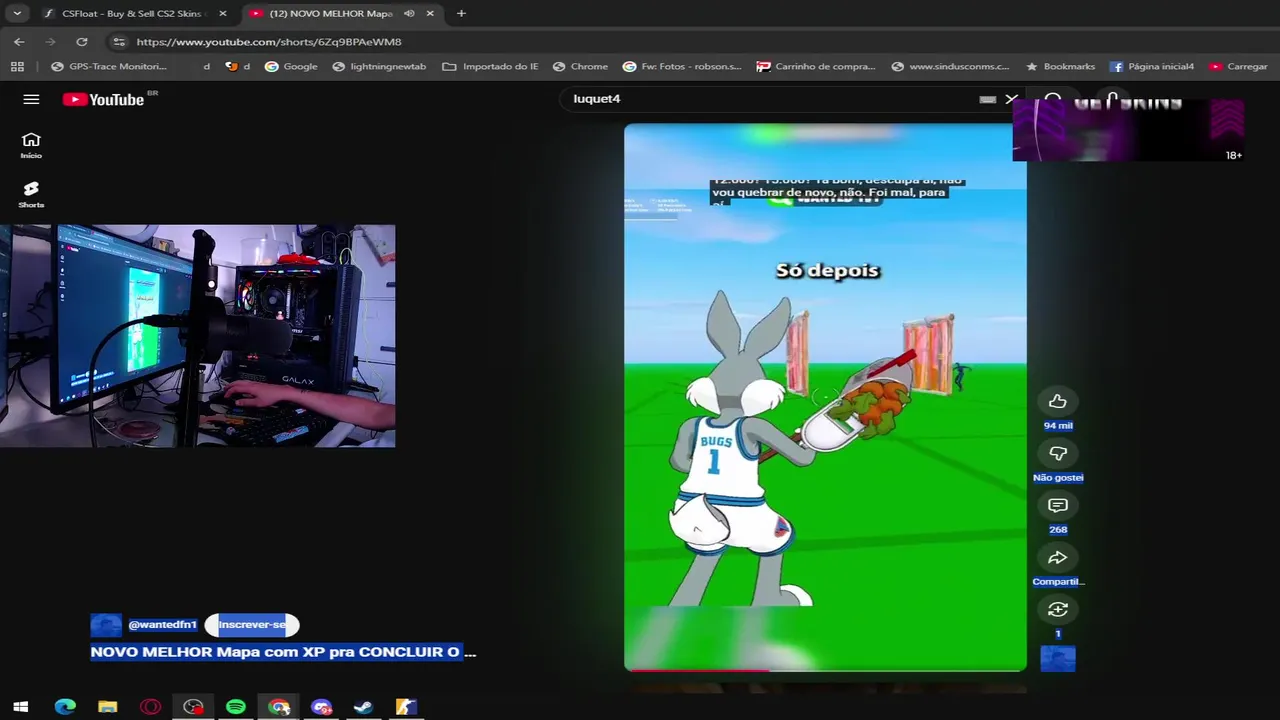Pause the Short by clicking the video

coord(825,397)
